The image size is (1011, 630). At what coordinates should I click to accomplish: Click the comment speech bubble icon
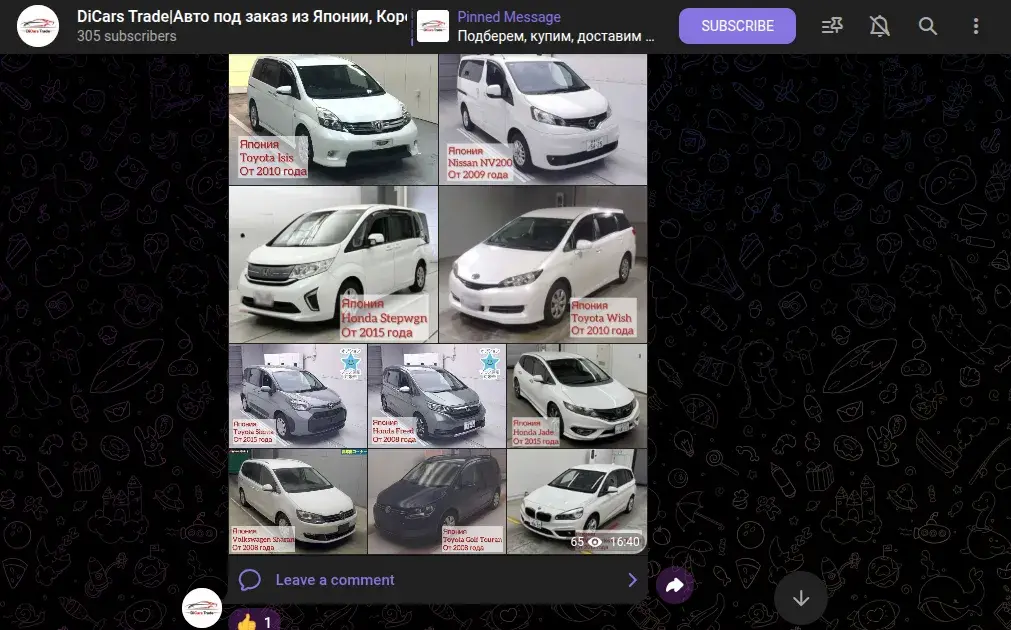coord(250,580)
